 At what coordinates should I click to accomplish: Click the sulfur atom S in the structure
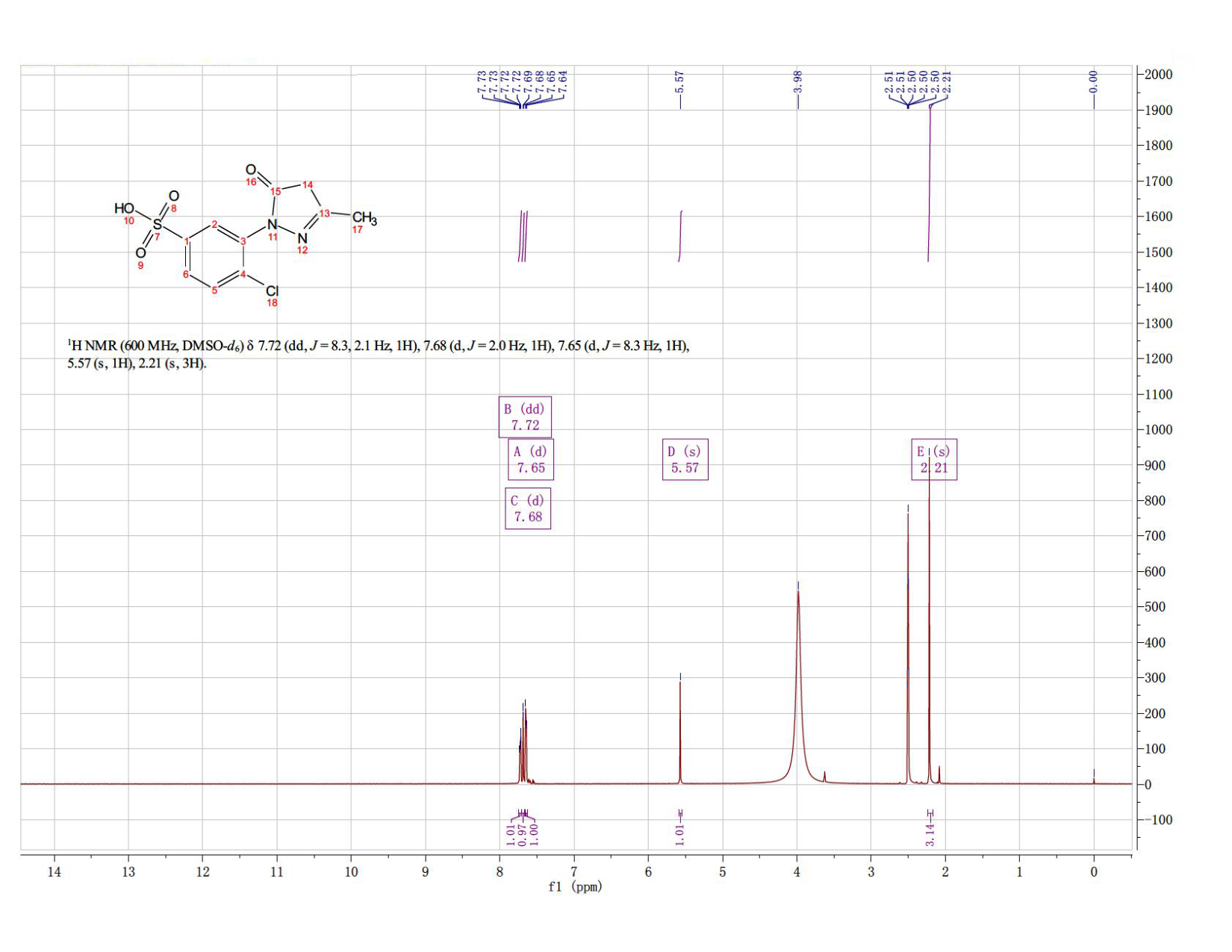pos(157,224)
